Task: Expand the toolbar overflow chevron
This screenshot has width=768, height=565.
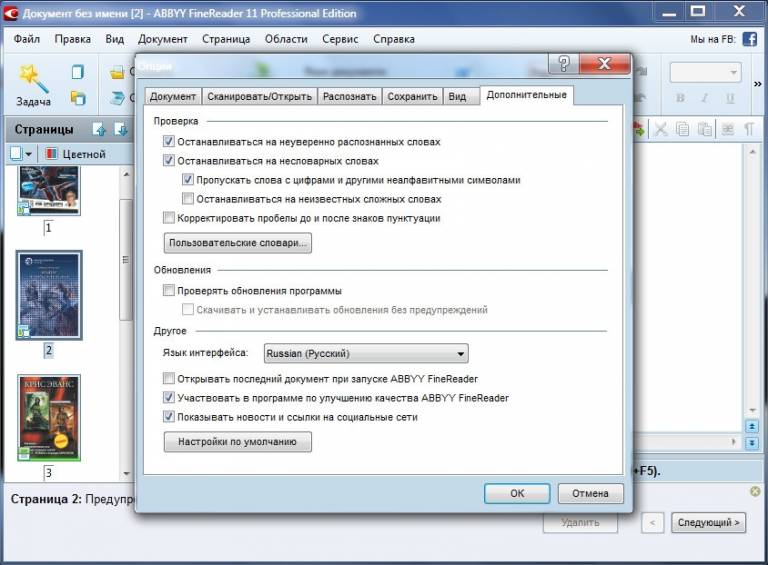Action: (x=758, y=84)
